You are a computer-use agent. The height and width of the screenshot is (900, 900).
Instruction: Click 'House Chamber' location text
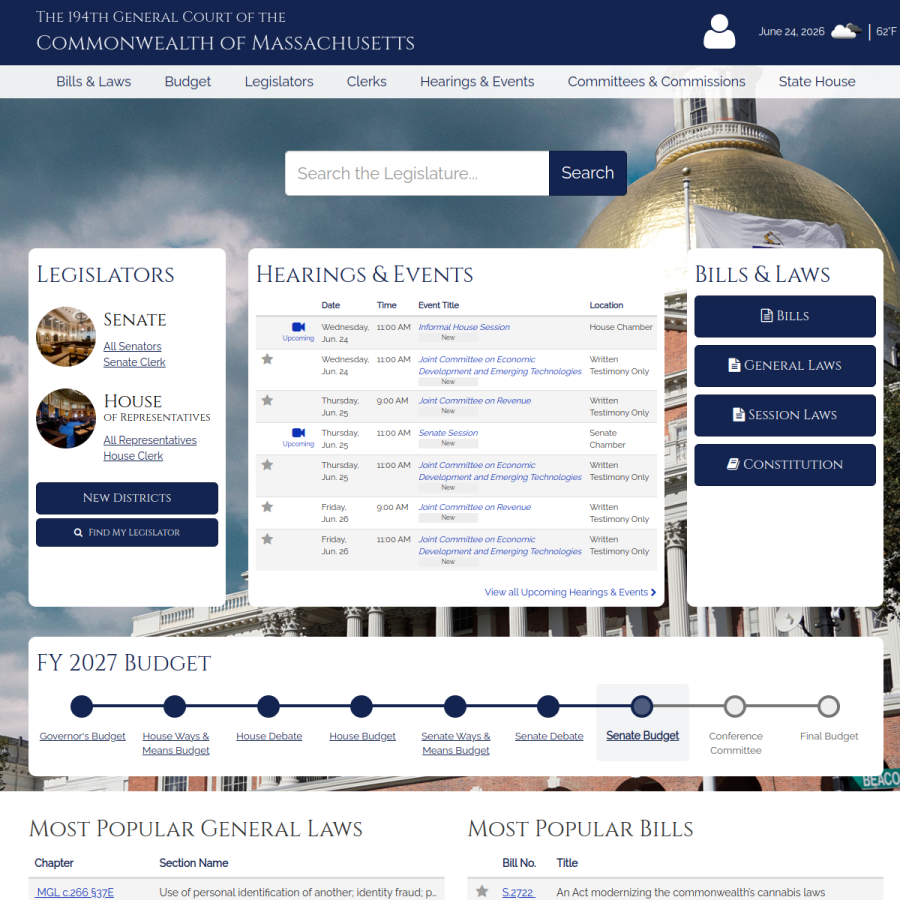coord(620,327)
